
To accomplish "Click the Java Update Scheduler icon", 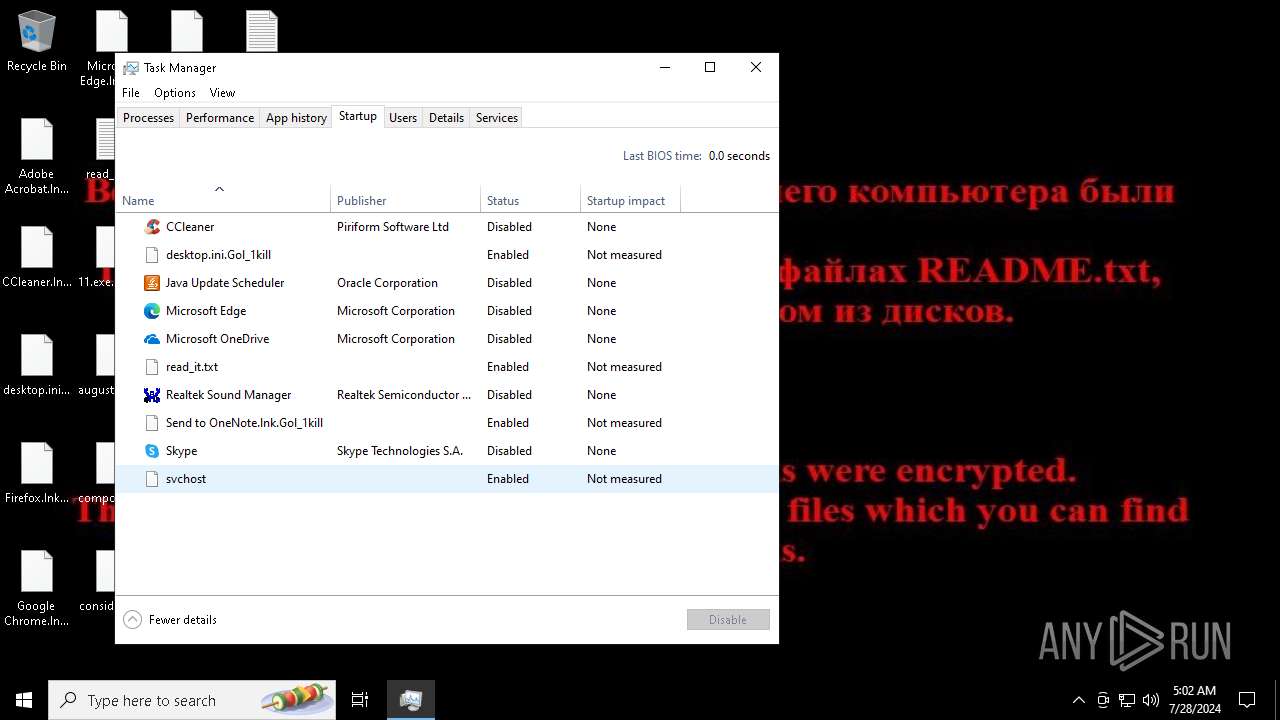I will point(152,283).
